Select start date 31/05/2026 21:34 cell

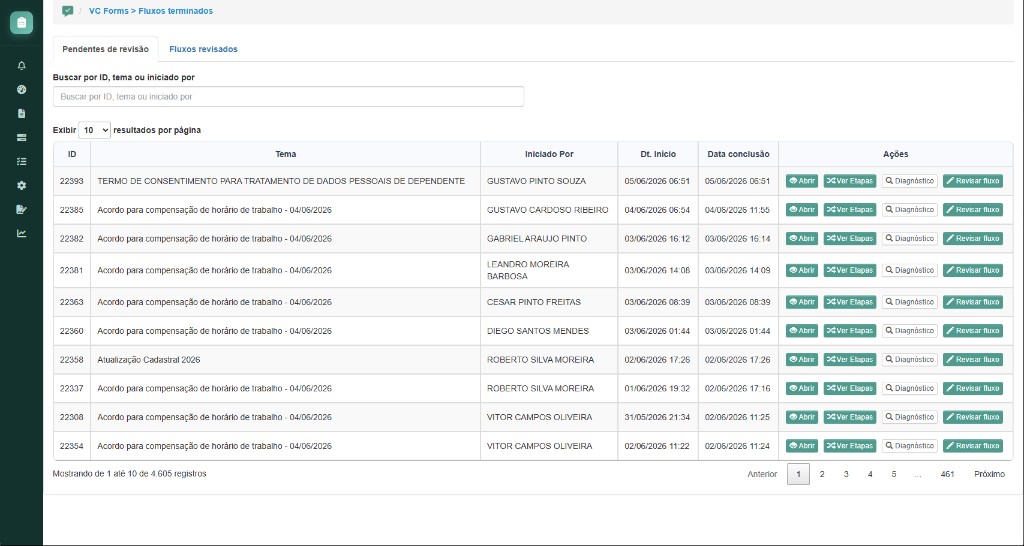point(658,417)
